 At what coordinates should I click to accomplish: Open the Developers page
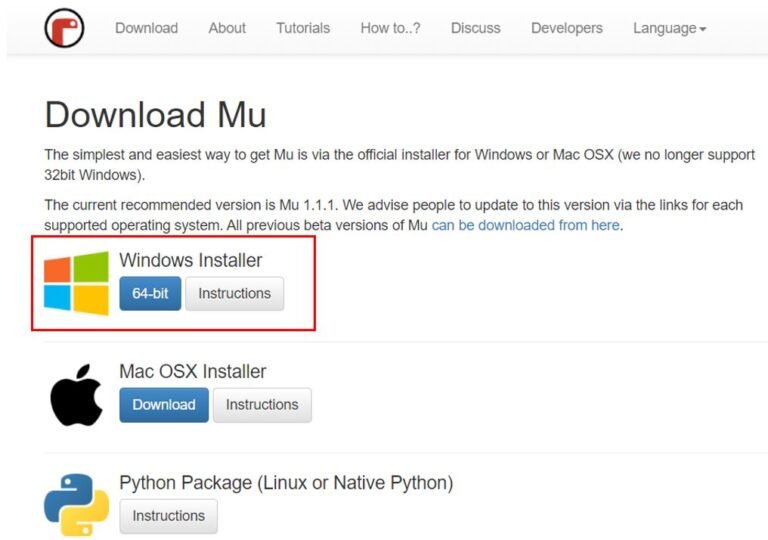[566, 28]
